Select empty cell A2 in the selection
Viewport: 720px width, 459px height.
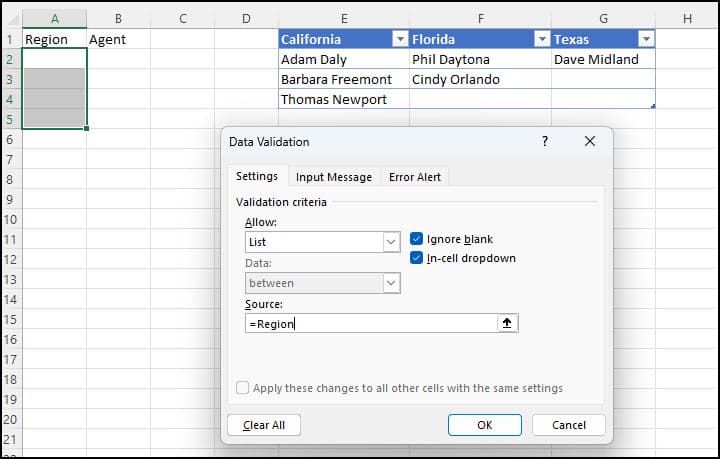(55, 59)
